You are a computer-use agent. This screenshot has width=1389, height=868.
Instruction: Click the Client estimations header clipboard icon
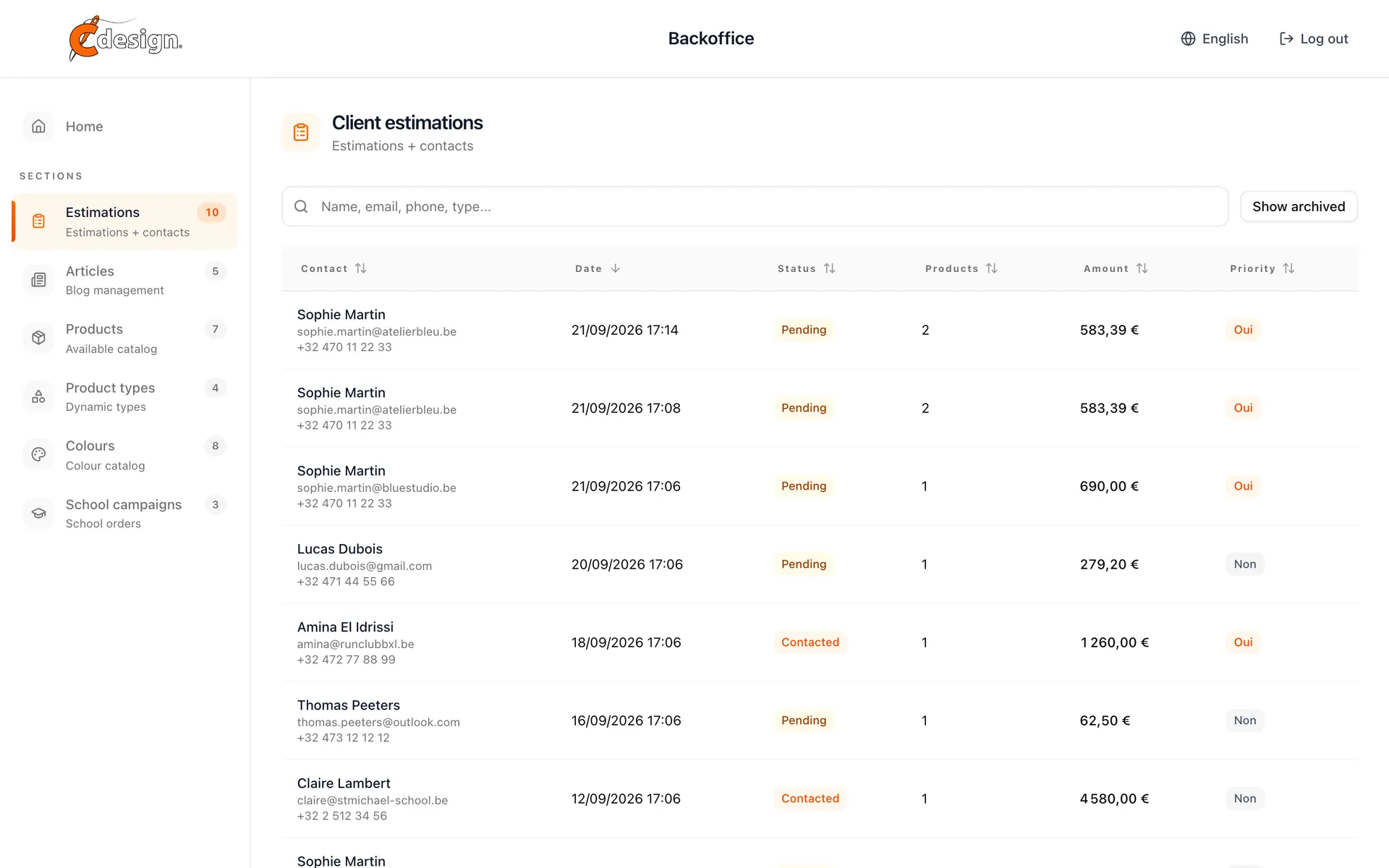point(301,132)
